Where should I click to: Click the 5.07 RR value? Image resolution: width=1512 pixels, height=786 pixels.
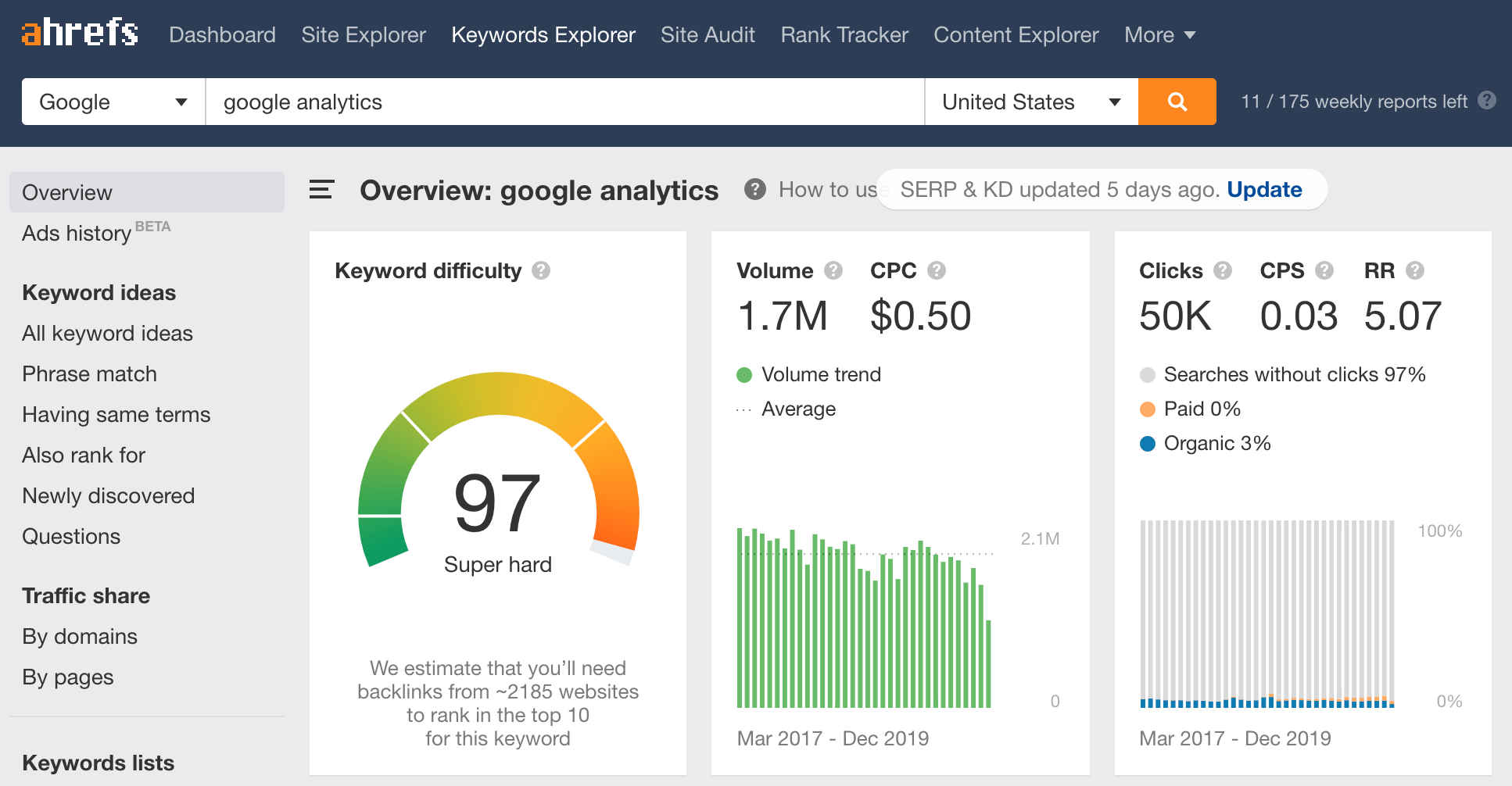pos(1403,316)
